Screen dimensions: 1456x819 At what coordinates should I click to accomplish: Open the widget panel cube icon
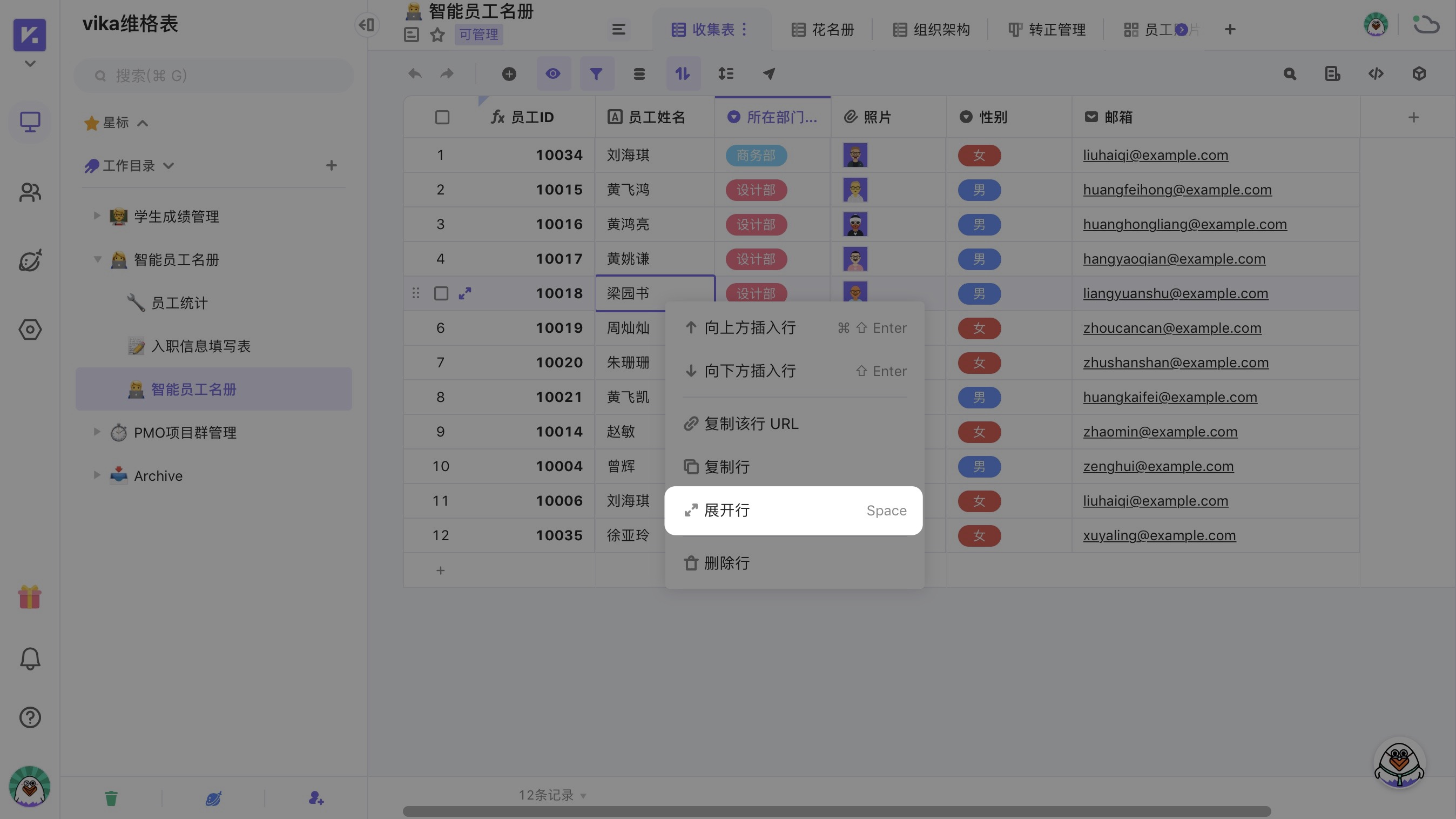tap(1419, 73)
